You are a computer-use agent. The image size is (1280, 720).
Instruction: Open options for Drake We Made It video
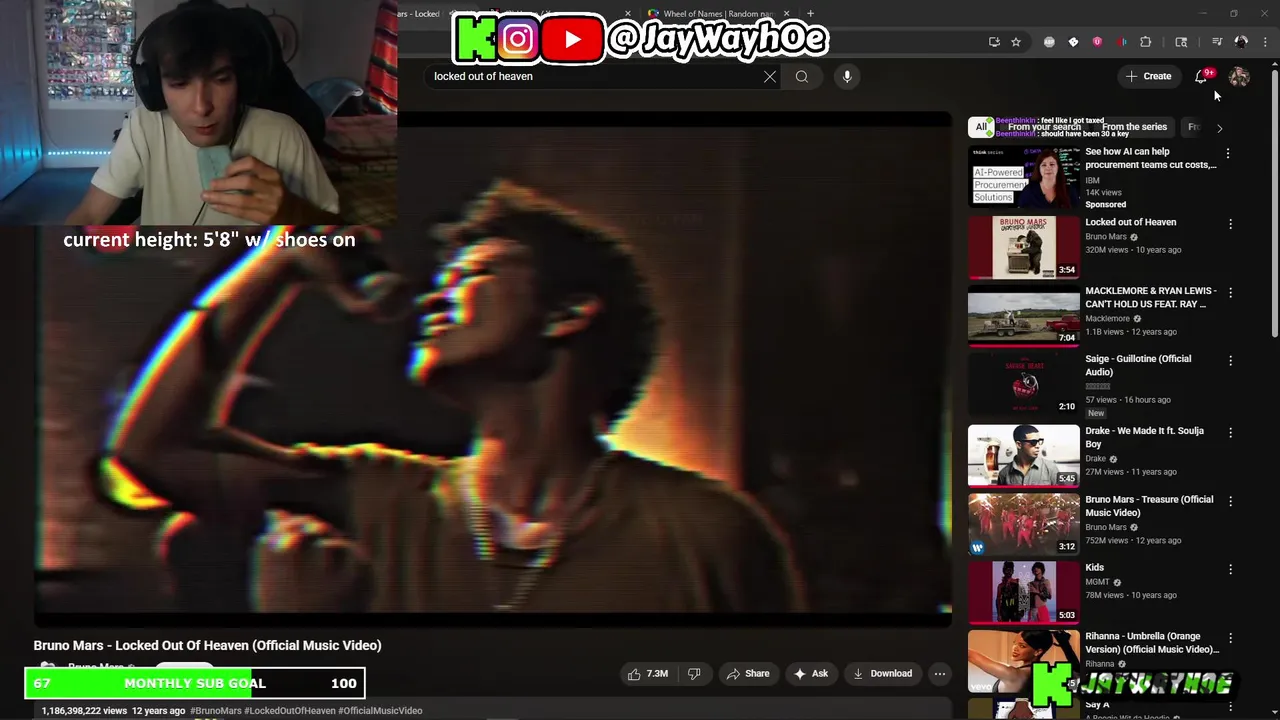click(x=1231, y=432)
